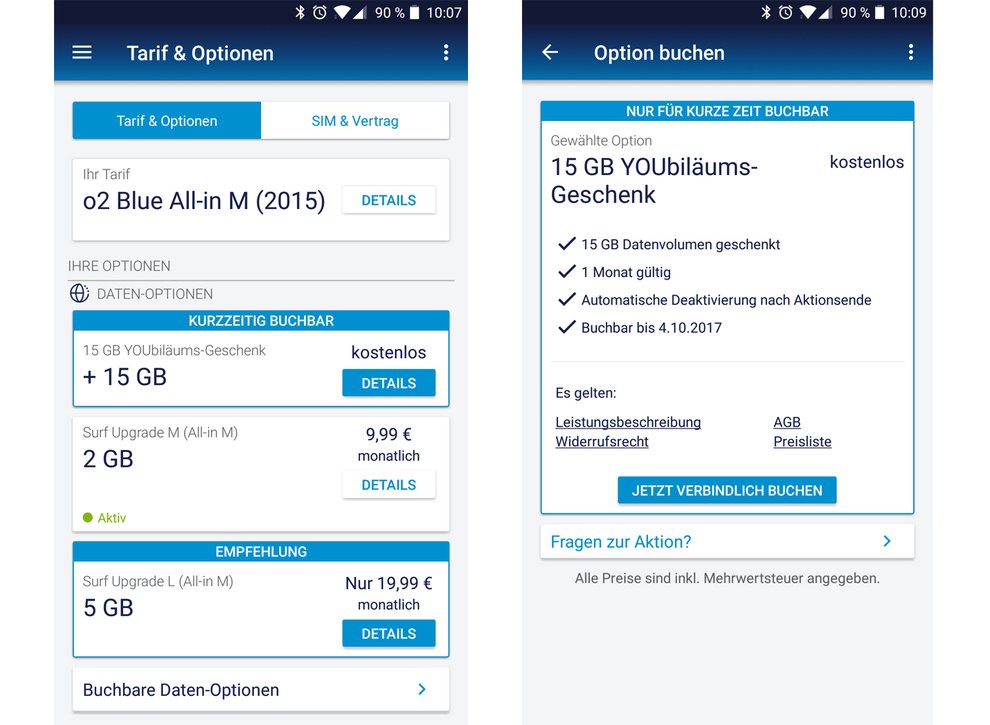Screen dimensions: 990x725
Task: Tap the Bluetooth icon in the left status bar
Action: [300, 13]
